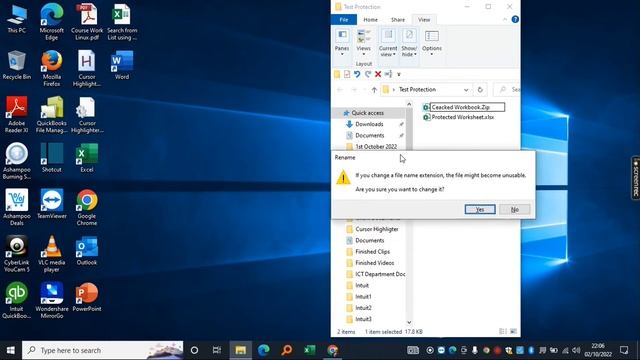The width and height of the screenshot is (640, 360).
Task: Select Protected Worksheet.xlsx file
Action: (x=459, y=117)
